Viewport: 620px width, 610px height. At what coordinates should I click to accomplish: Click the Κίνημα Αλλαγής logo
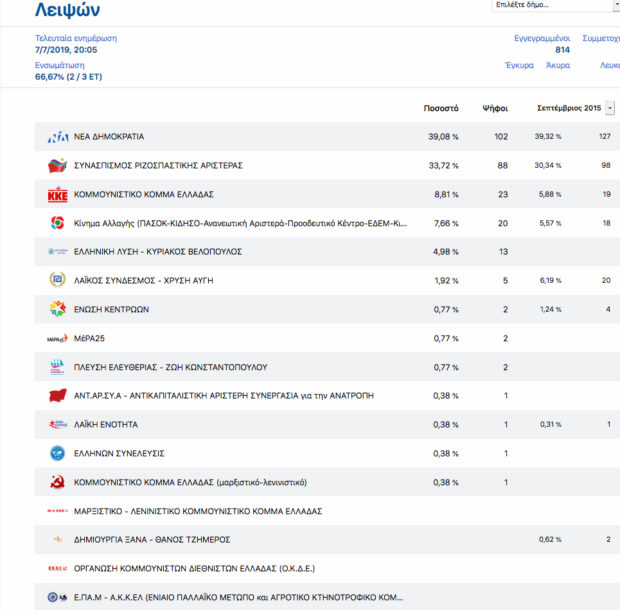(57, 223)
